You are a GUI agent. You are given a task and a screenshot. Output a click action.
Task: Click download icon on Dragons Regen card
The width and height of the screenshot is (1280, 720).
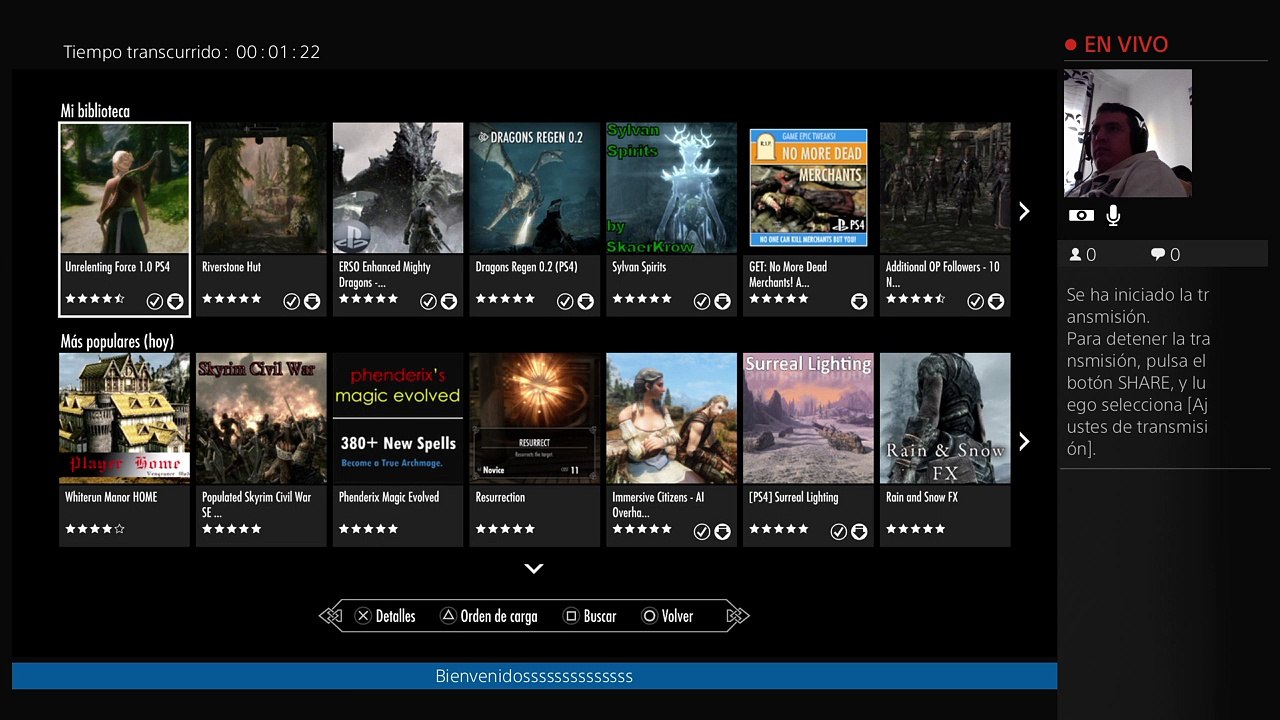click(586, 301)
